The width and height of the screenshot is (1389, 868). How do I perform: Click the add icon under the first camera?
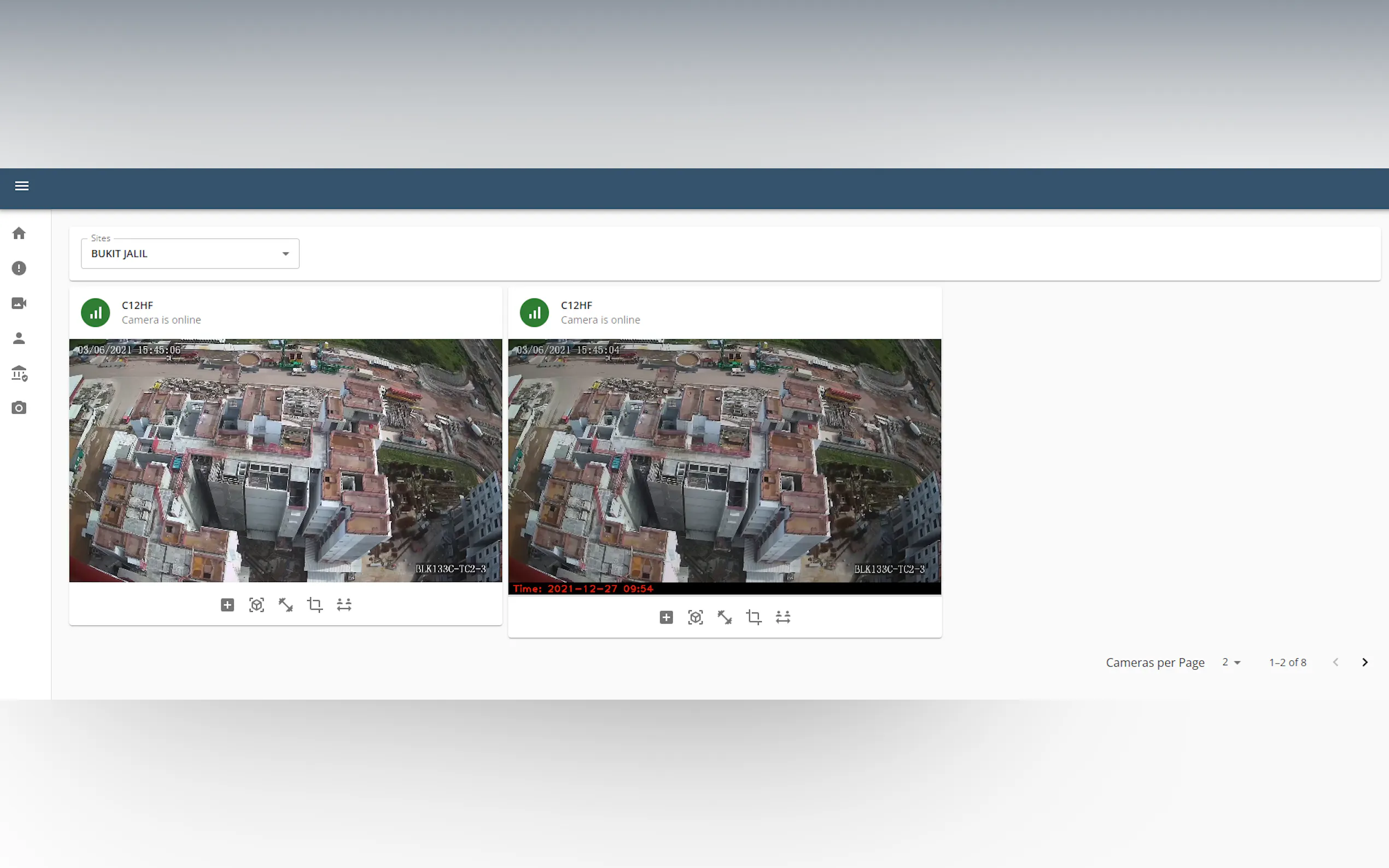tap(227, 605)
